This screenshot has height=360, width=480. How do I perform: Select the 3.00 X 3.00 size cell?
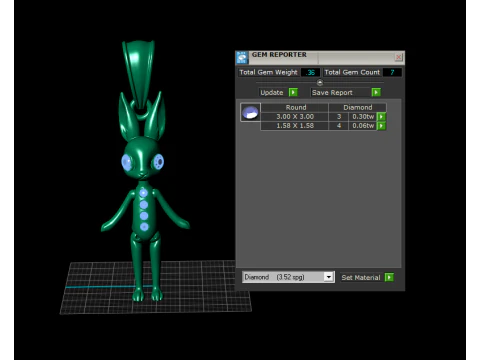pyautogui.click(x=295, y=117)
